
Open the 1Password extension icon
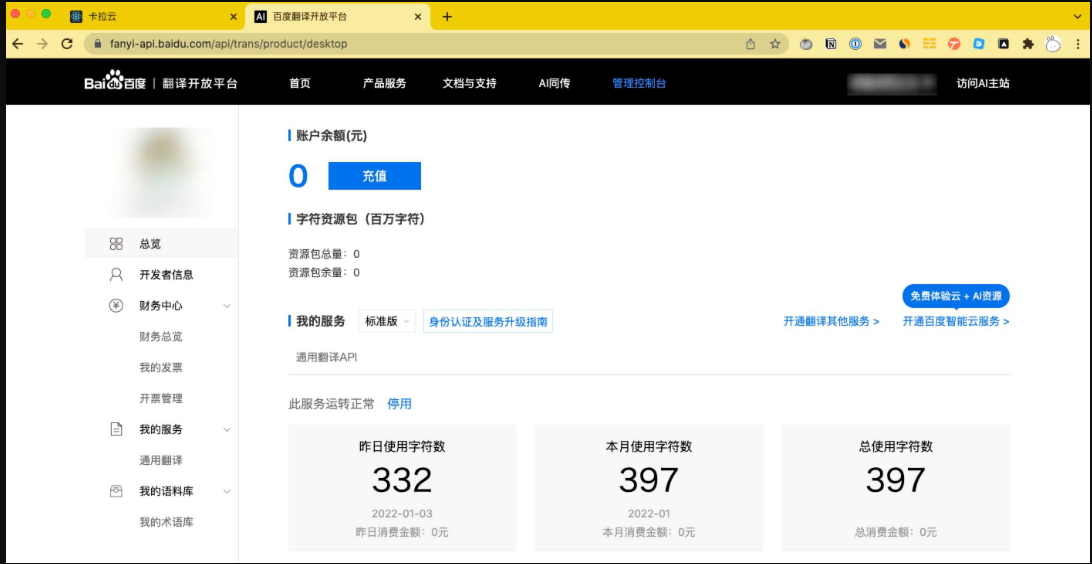tap(855, 44)
